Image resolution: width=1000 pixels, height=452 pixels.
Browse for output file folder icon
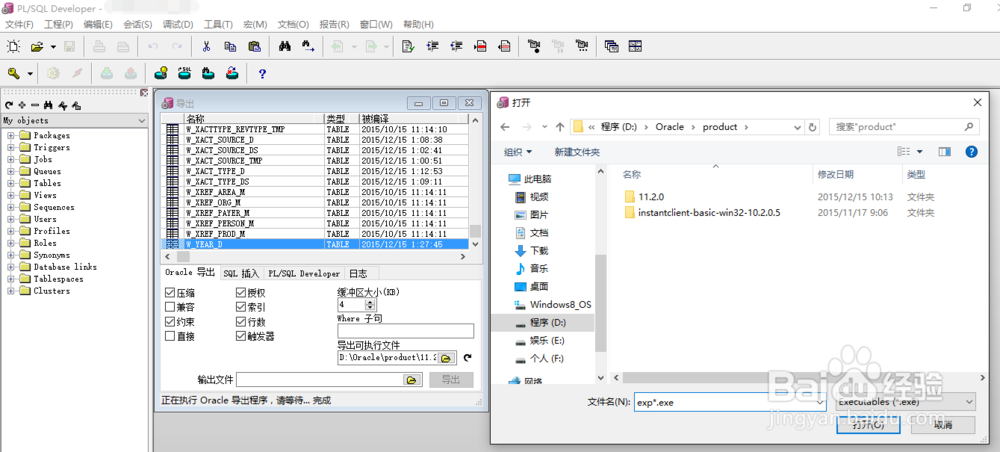coord(413,380)
